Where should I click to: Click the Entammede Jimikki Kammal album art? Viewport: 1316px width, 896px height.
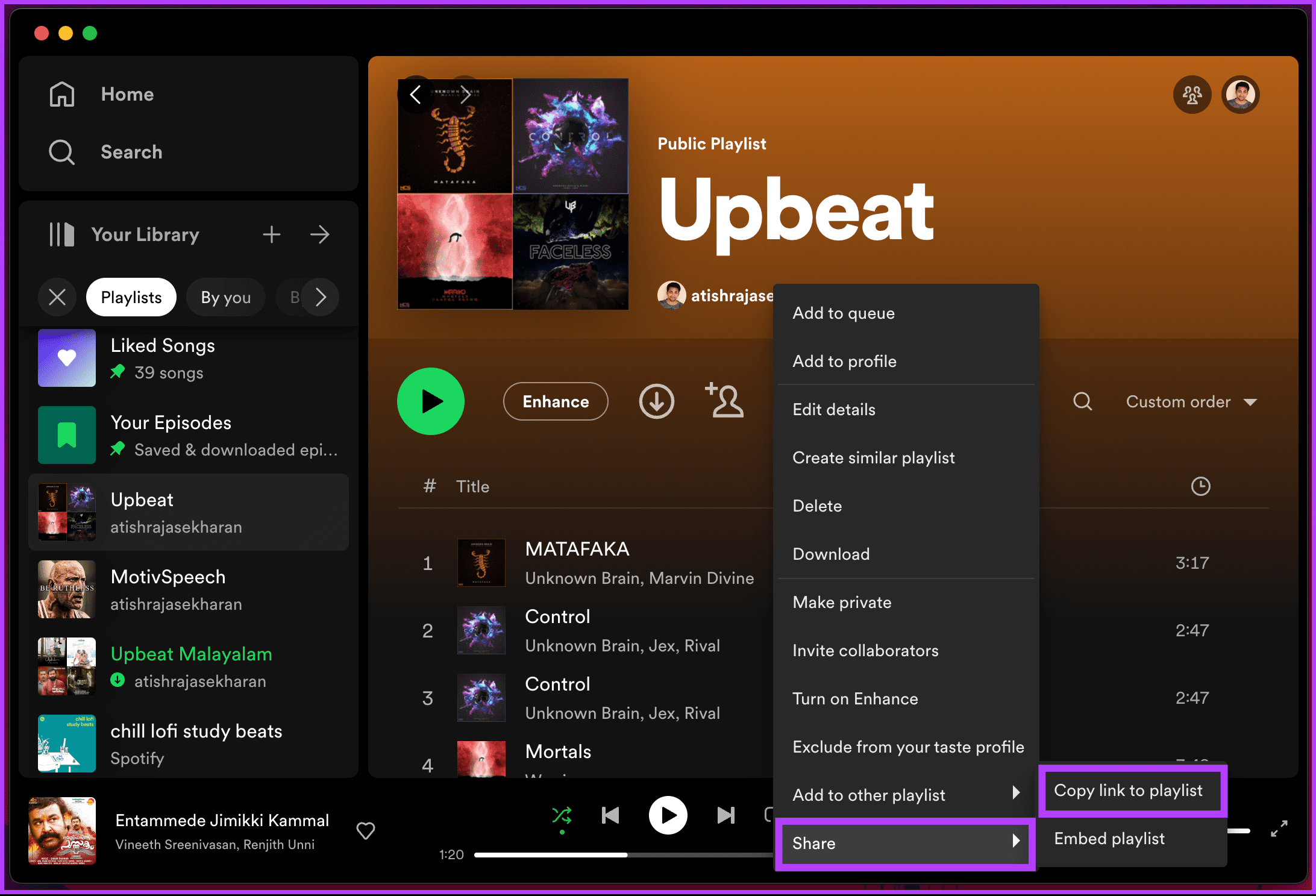click(x=62, y=831)
